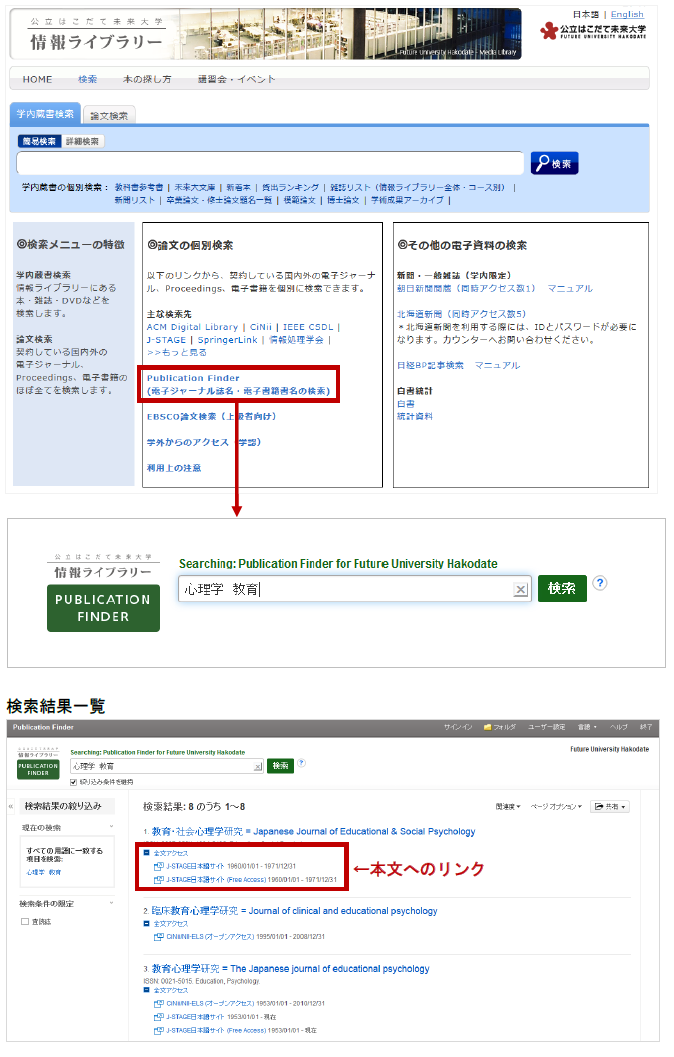Open the 講習会・イベント menu item
This screenshot has width=674, height=1057.
237,80
